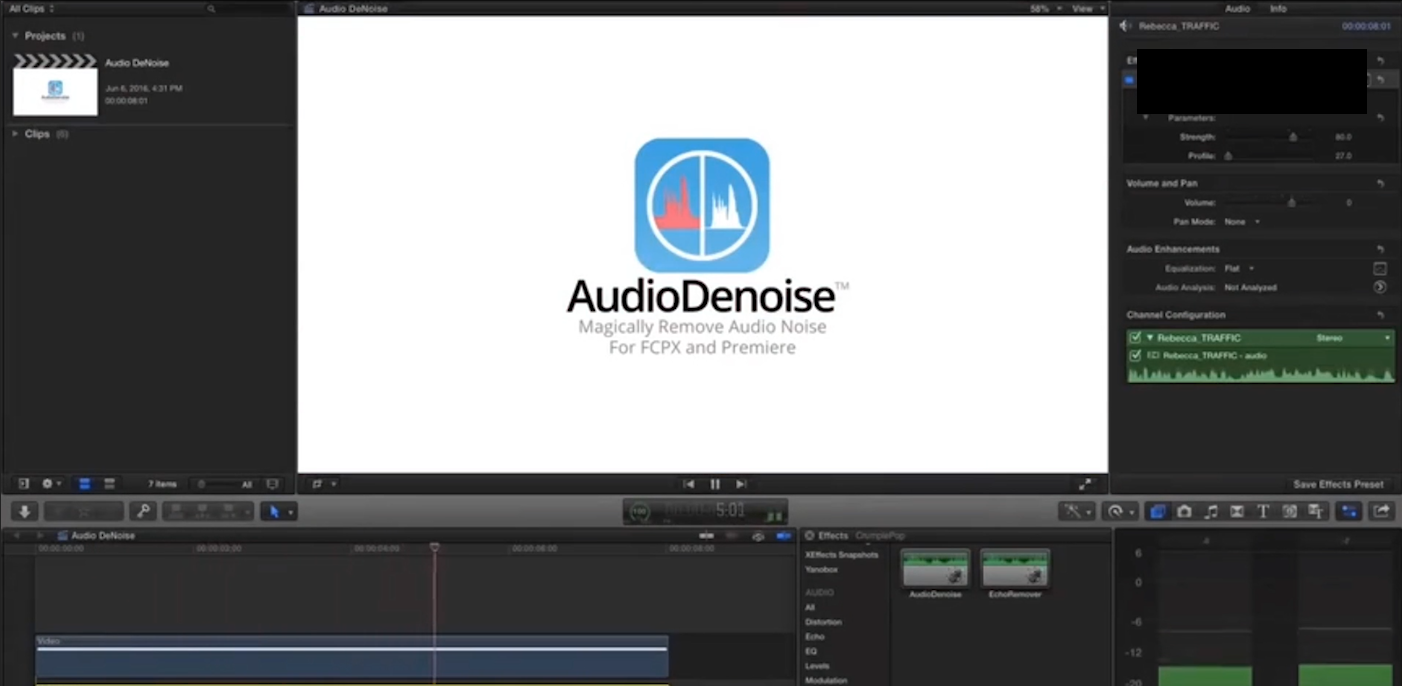Click the clip appearance icon in browser

(x=273, y=484)
